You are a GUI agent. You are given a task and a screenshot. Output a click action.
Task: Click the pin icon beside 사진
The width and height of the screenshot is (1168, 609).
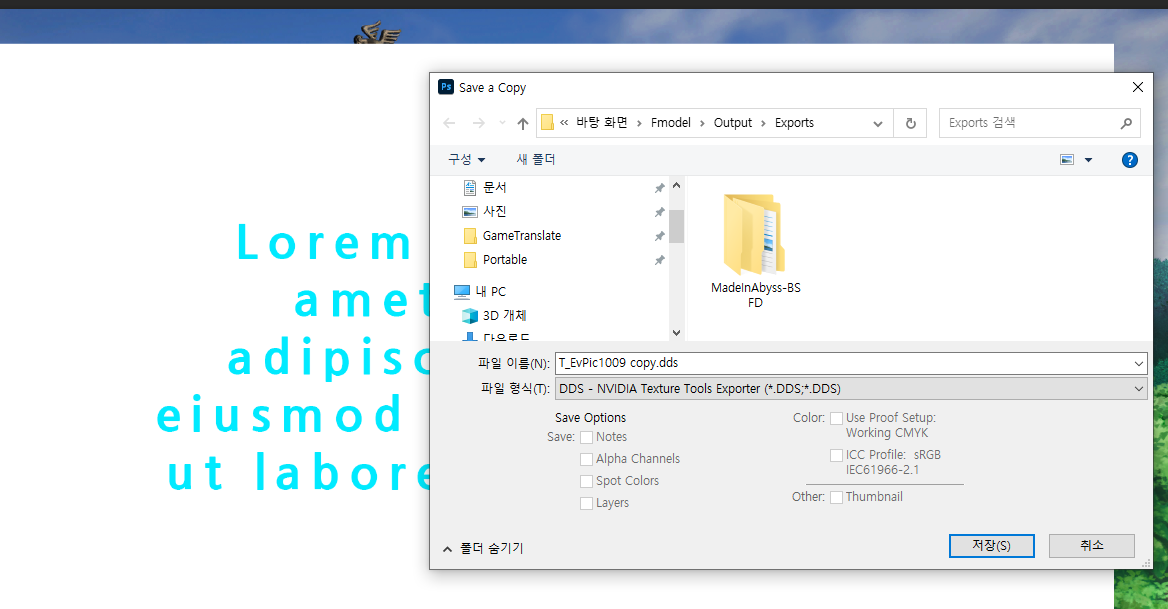point(659,212)
